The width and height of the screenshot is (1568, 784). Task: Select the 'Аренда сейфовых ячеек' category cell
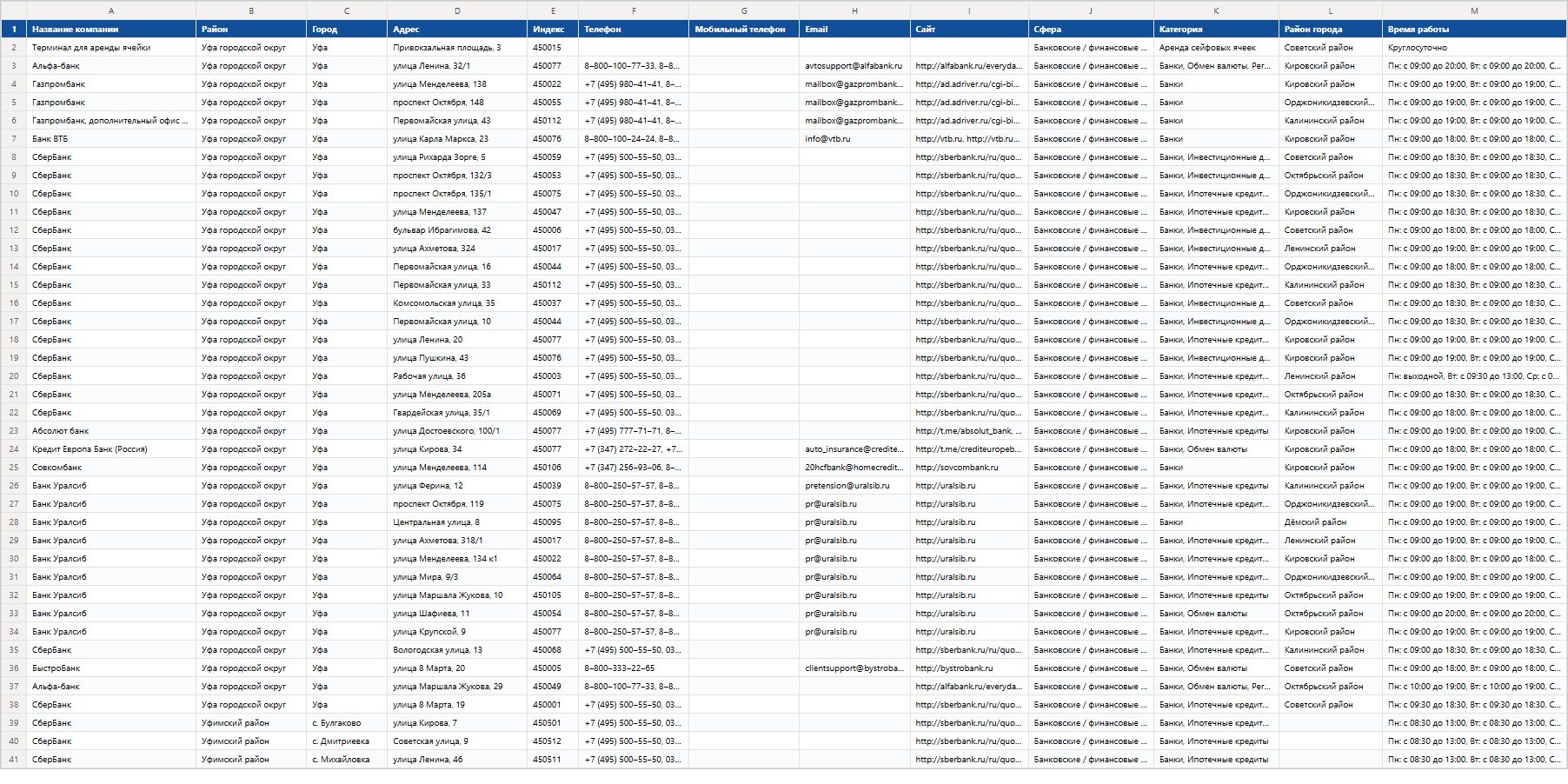pyautogui.click(x=1216, y=48)
